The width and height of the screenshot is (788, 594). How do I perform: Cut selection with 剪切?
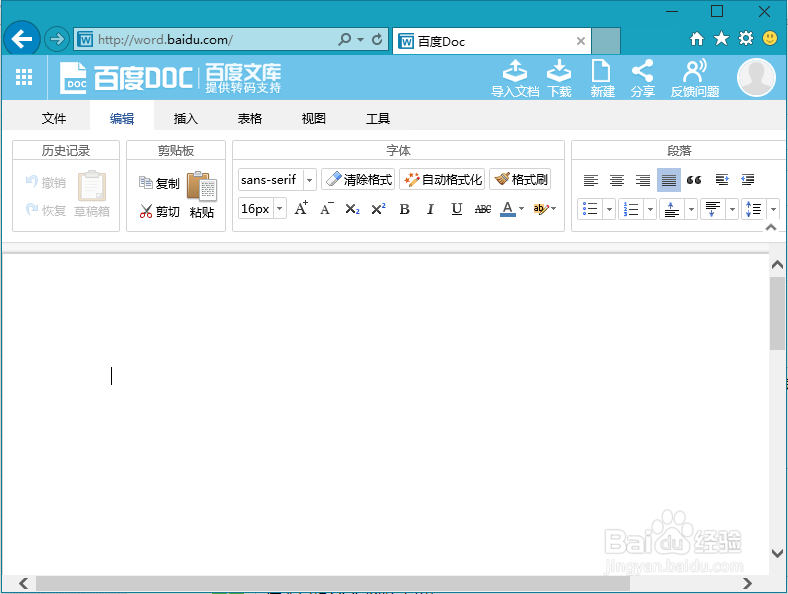coord(159,211)
